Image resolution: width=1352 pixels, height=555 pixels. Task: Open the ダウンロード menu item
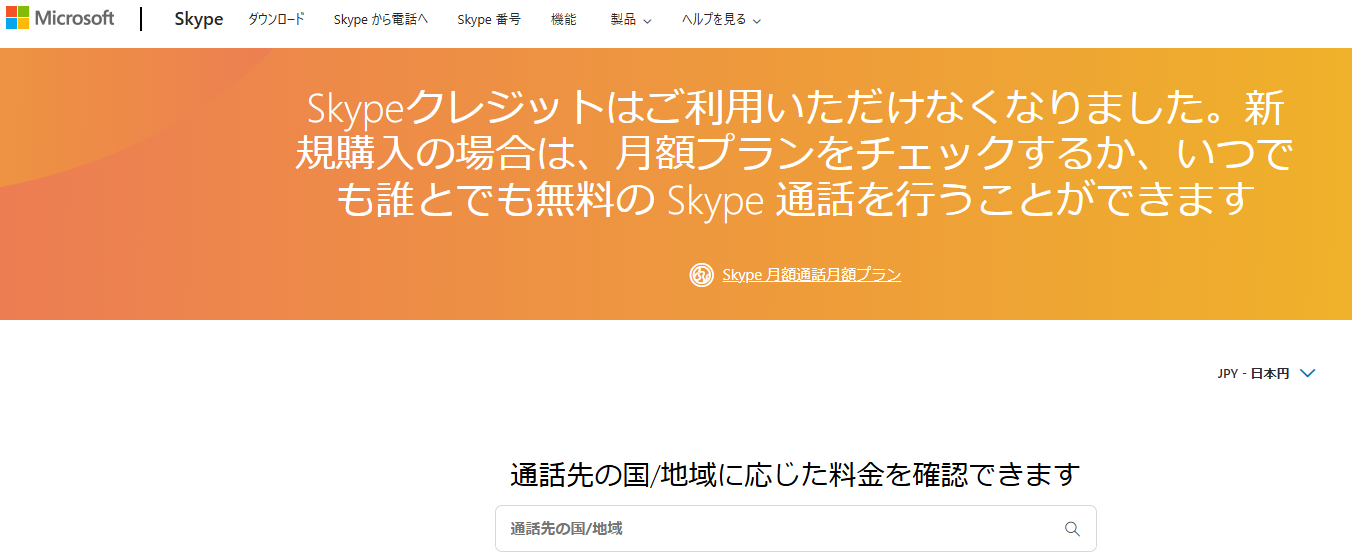[276, 19]
